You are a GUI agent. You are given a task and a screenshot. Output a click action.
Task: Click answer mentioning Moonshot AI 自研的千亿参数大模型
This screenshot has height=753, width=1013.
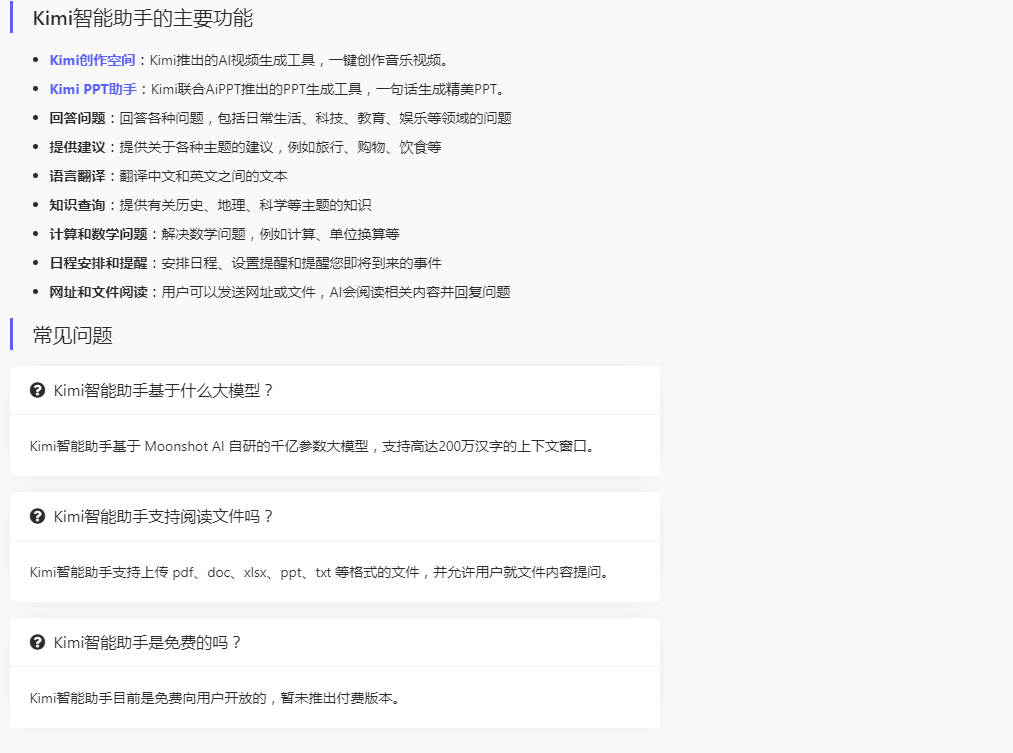click(311, 446)
